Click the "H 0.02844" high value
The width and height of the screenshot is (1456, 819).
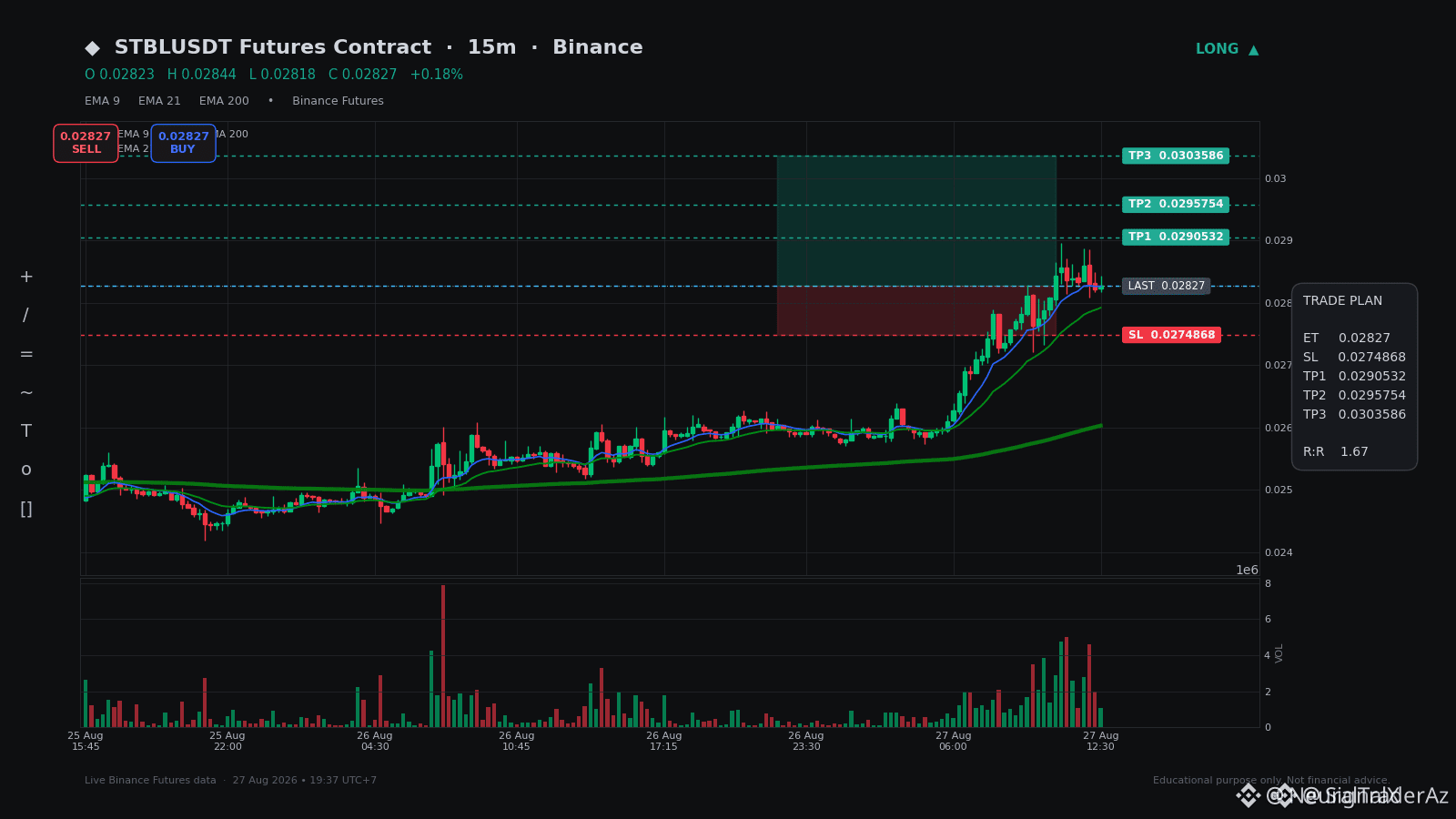point(201,75)
